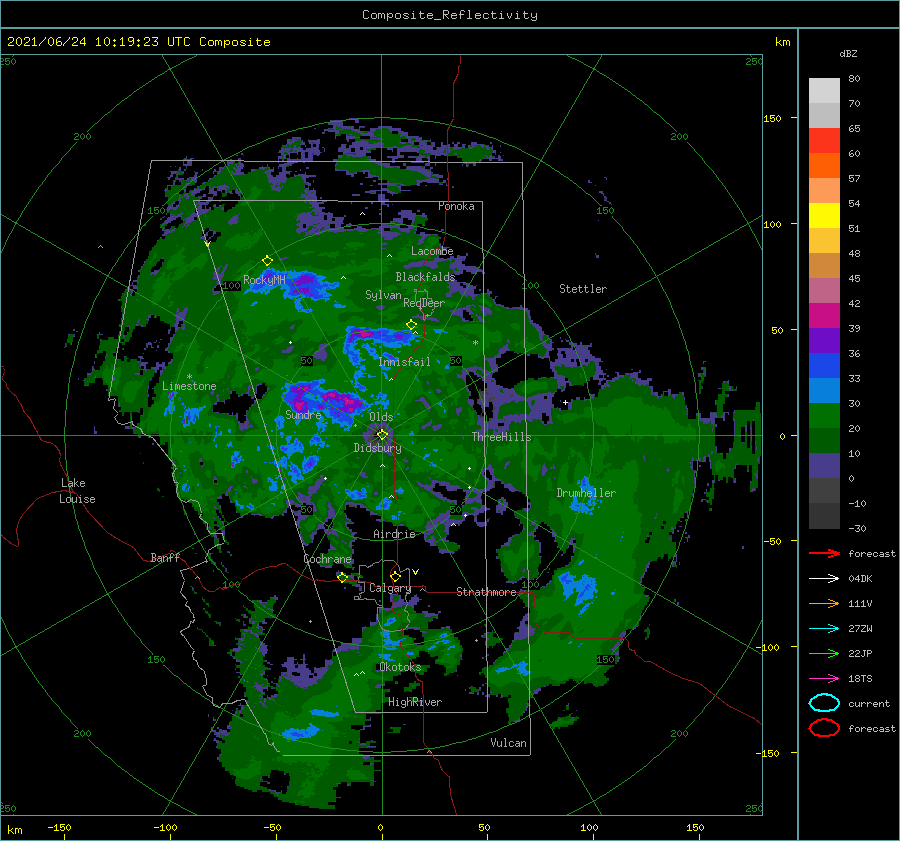Click the Stettler city label
The width and height of the screenshot is (900, 841).
(x=583, y=289)
